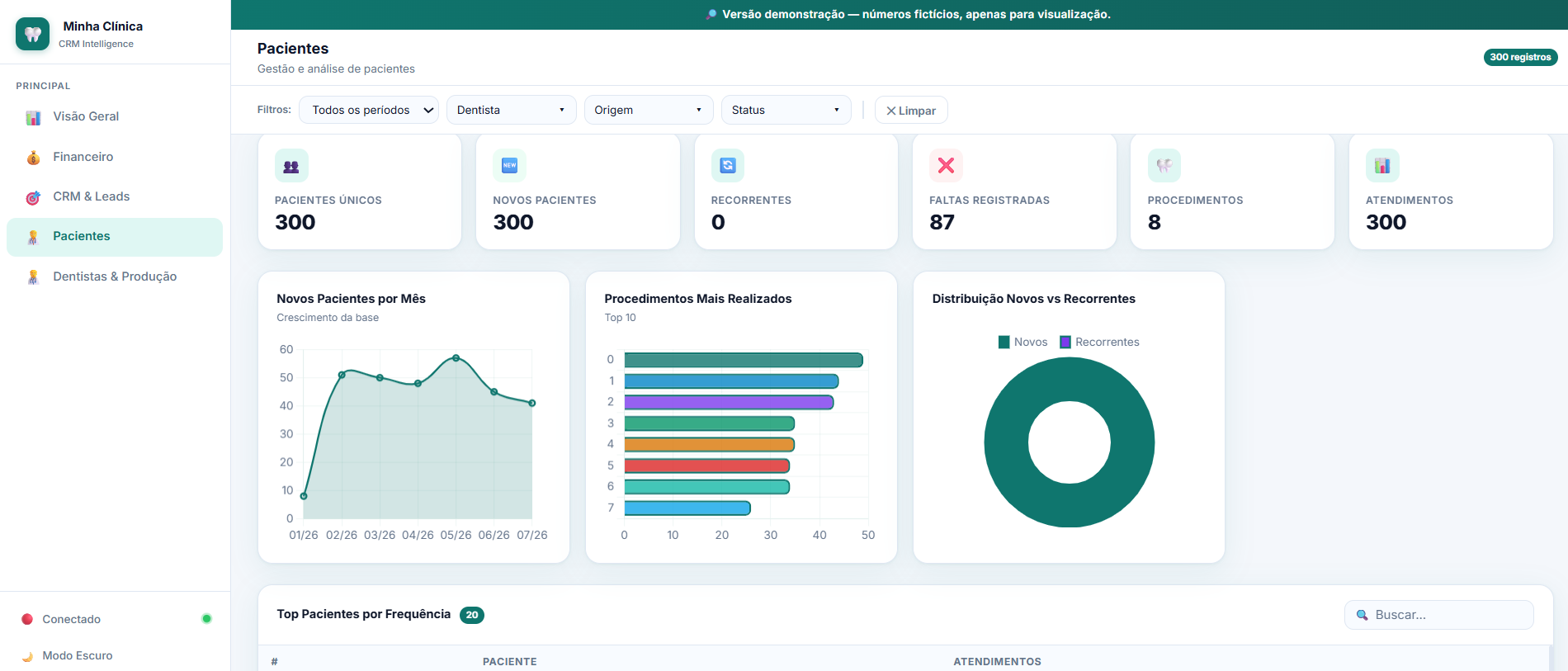1568x671 pixels.
Task: Click the Pacientes Únicos people icon
Action: [x=291, y=166]
